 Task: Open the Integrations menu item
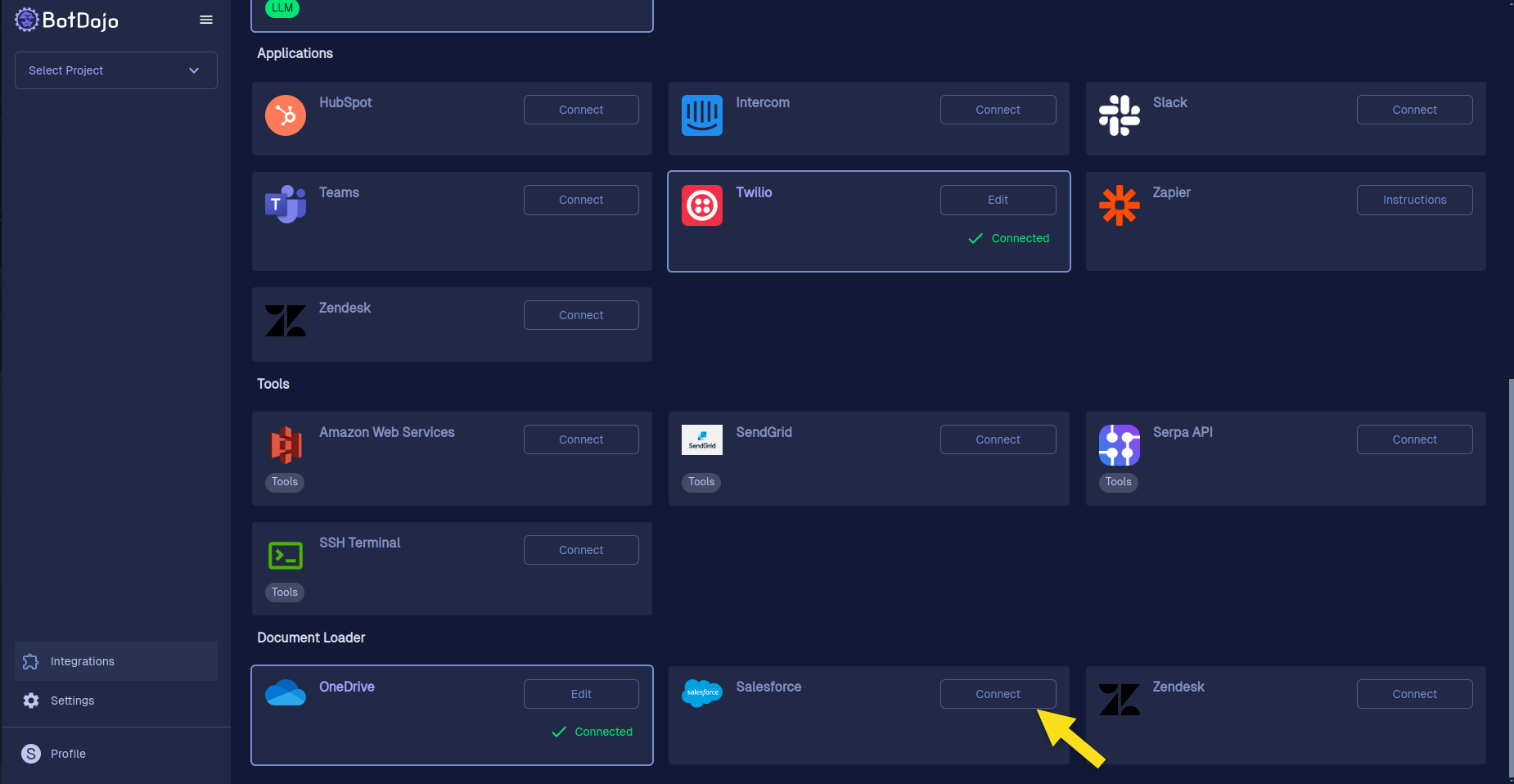(116, 661)
